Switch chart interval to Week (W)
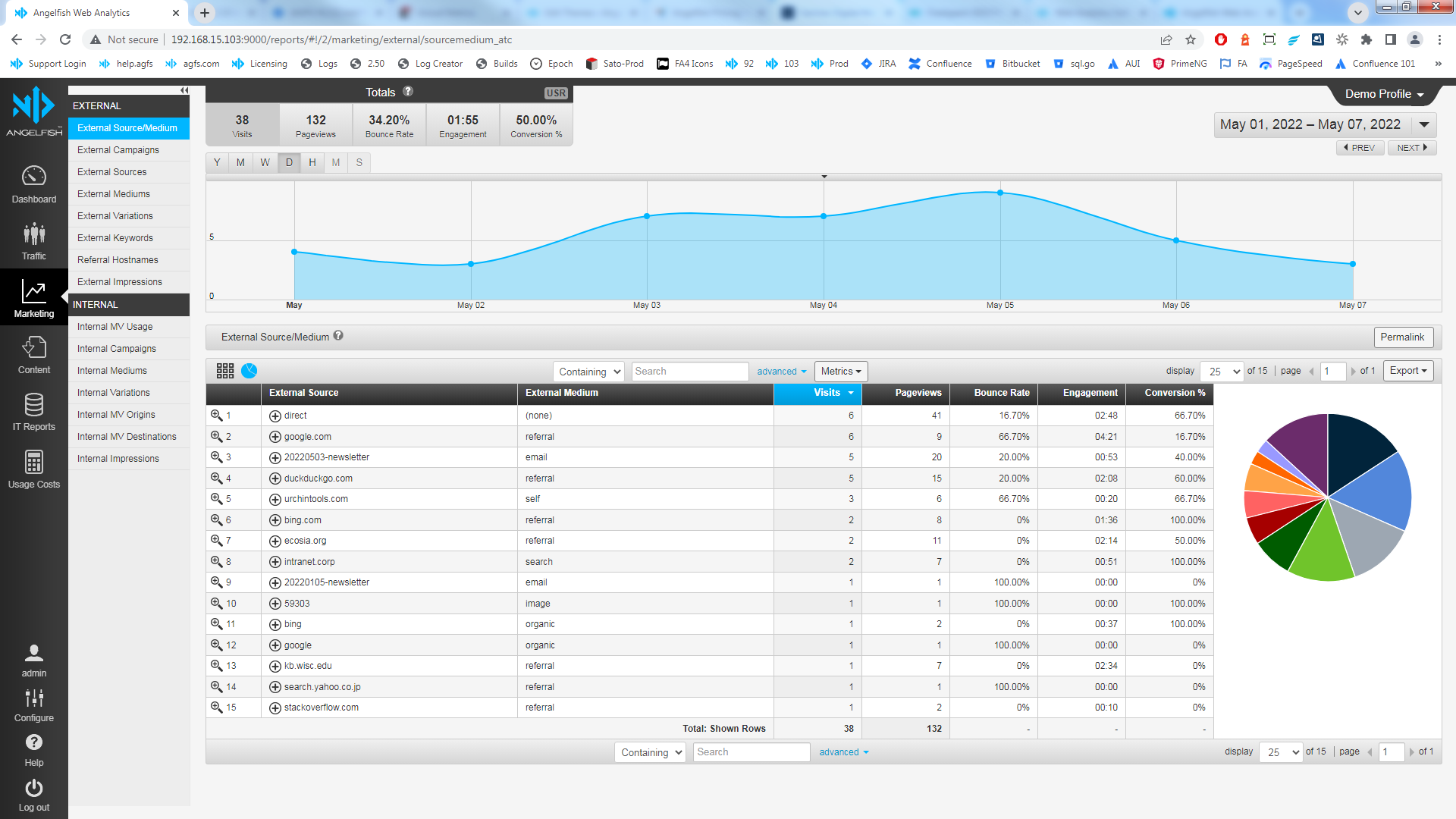 tap(265, 162)
